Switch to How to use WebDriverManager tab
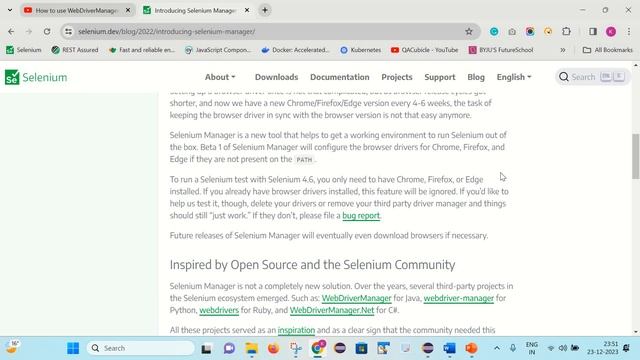This screenshot has width=640, height=360. (x=76, y=10)
